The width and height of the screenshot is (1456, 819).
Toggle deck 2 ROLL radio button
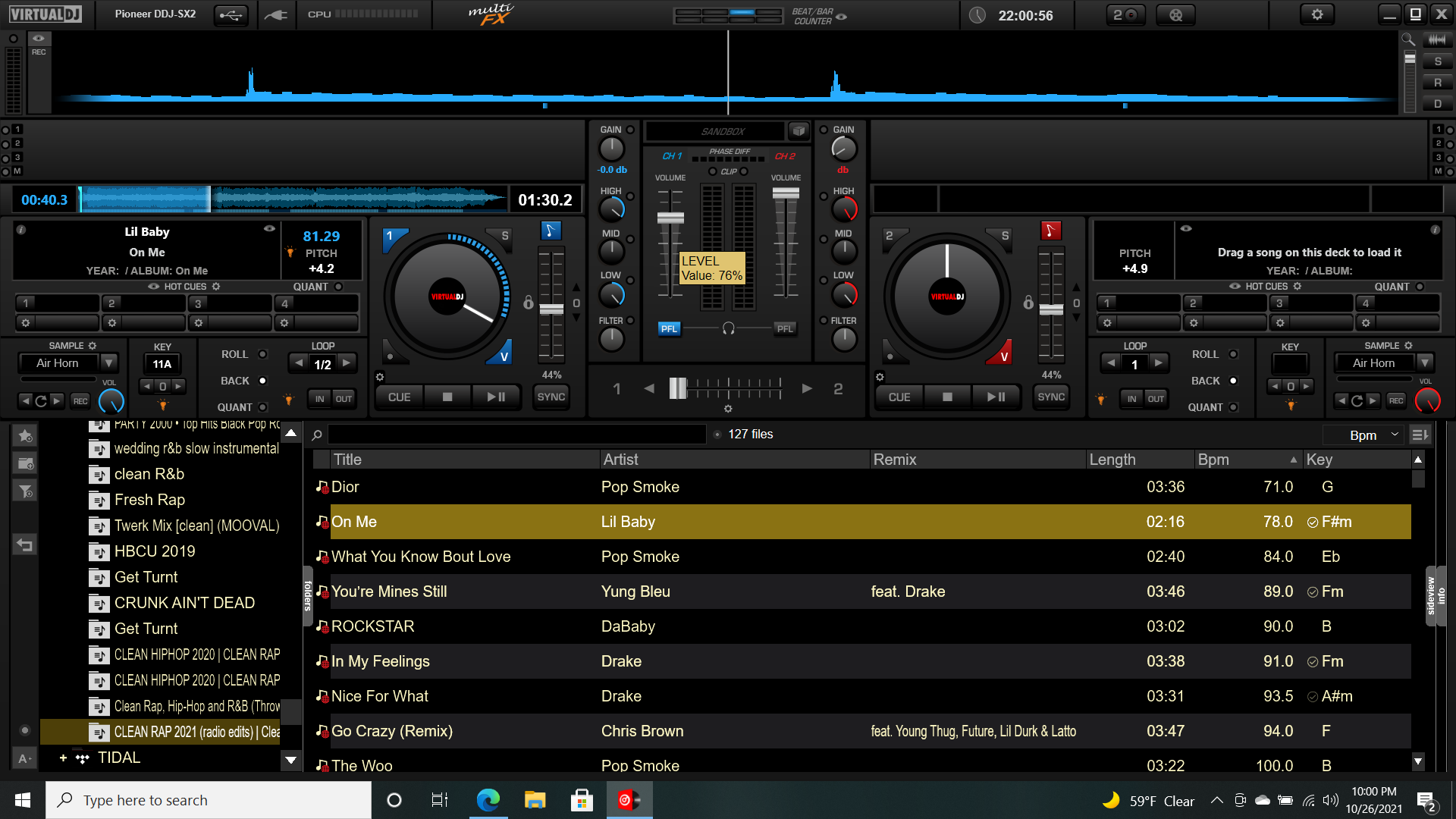(1233, 354)
